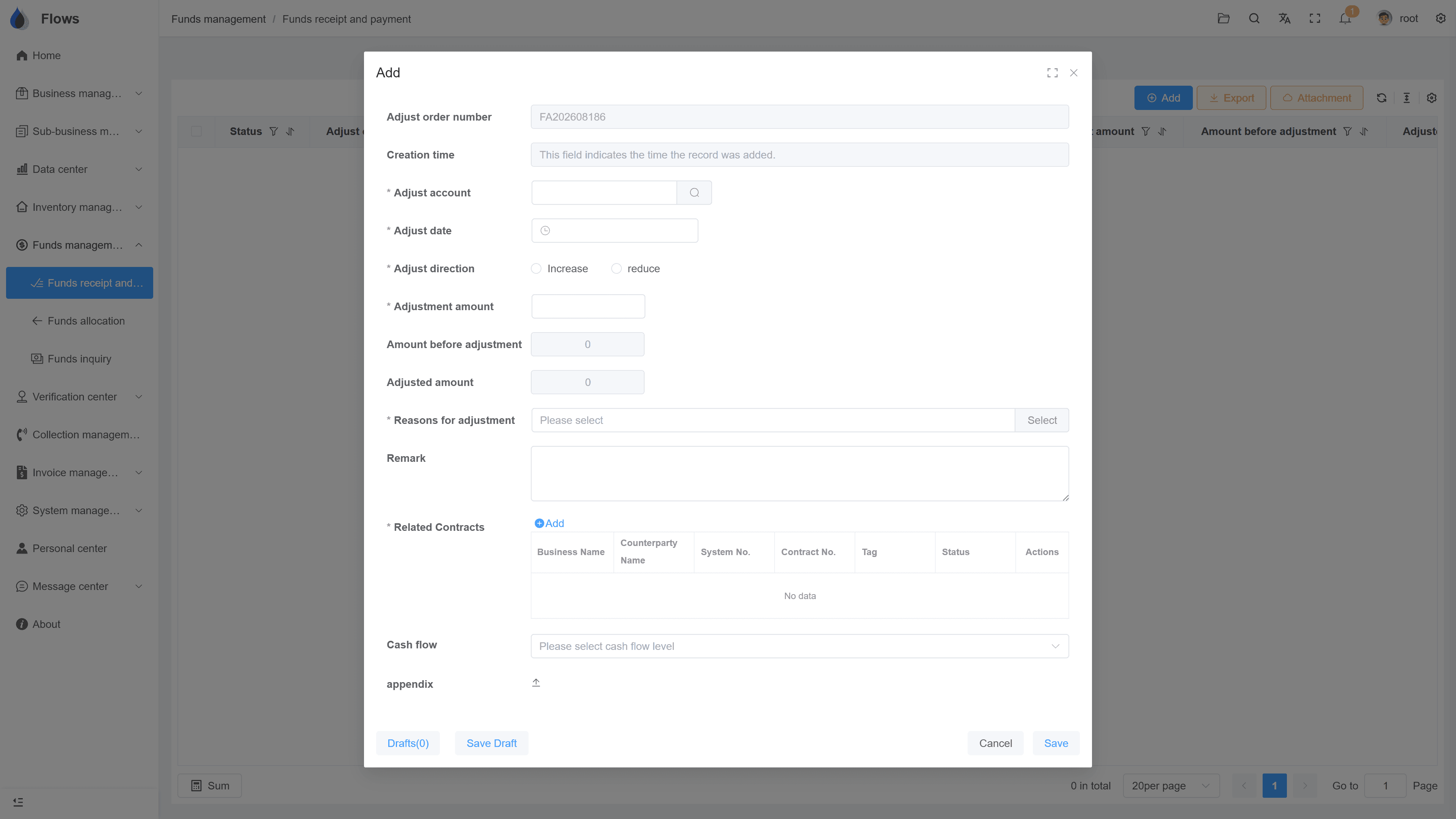Image resolution: width=1456 pixels, height=819 pixels.
Task: Click the Reasons for adjustment field
Action: (773, 420)
